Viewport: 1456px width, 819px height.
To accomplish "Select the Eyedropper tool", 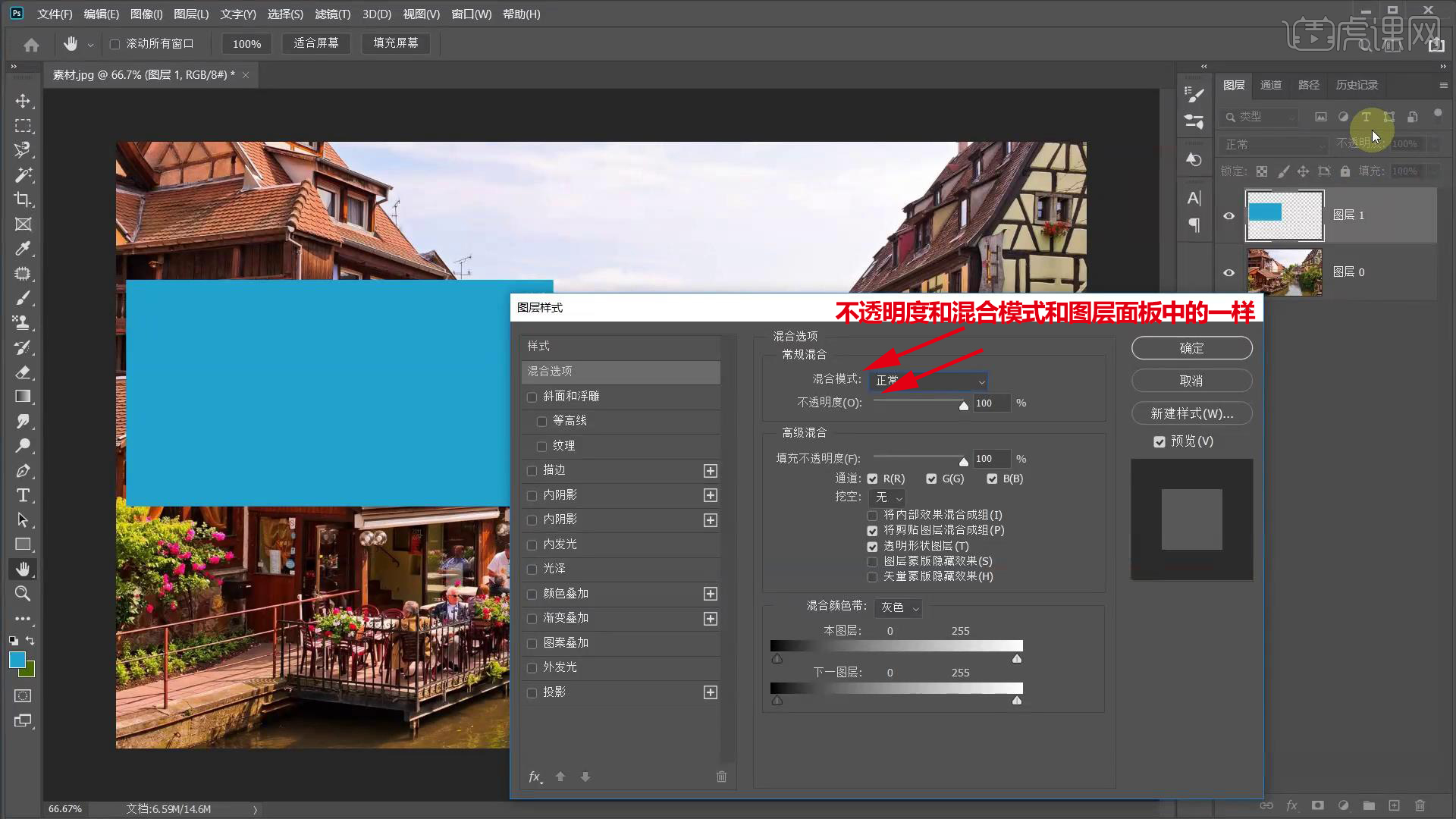I will click(23, 249).
